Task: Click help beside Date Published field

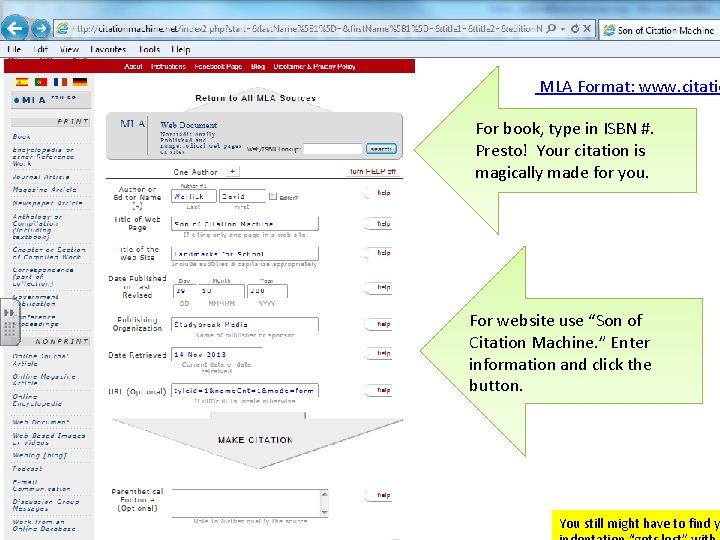Action: pyautogui.click(x=380, y=287)
